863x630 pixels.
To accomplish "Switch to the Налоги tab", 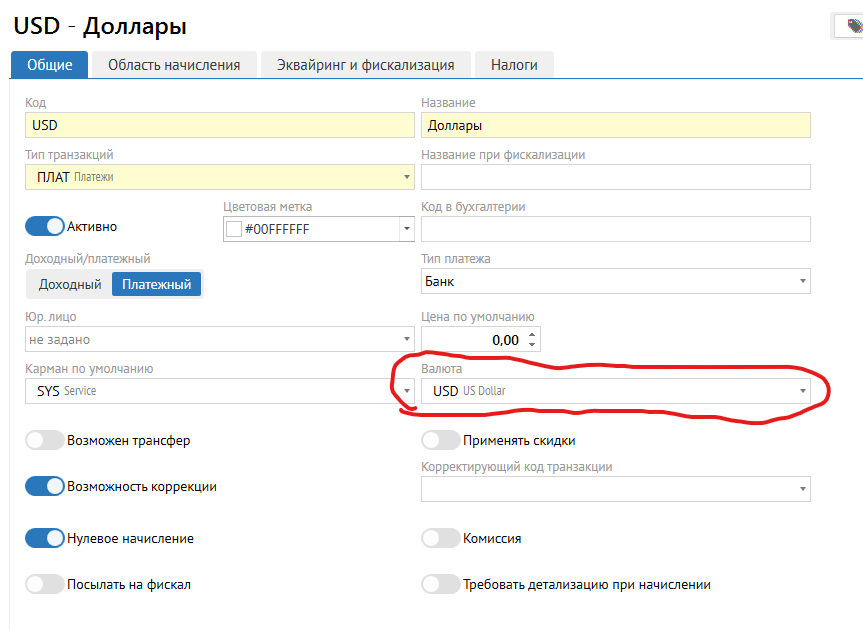I will (x=514, y=65).
